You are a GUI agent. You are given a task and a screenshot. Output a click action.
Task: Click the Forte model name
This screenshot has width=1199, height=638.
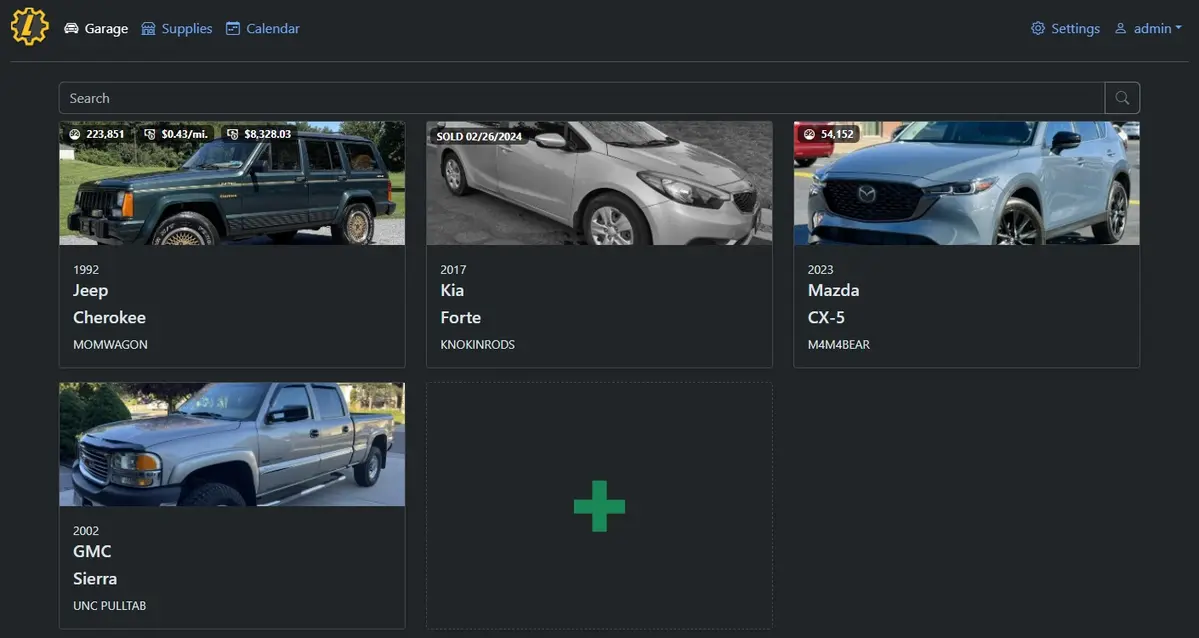[x=460, y=317]
